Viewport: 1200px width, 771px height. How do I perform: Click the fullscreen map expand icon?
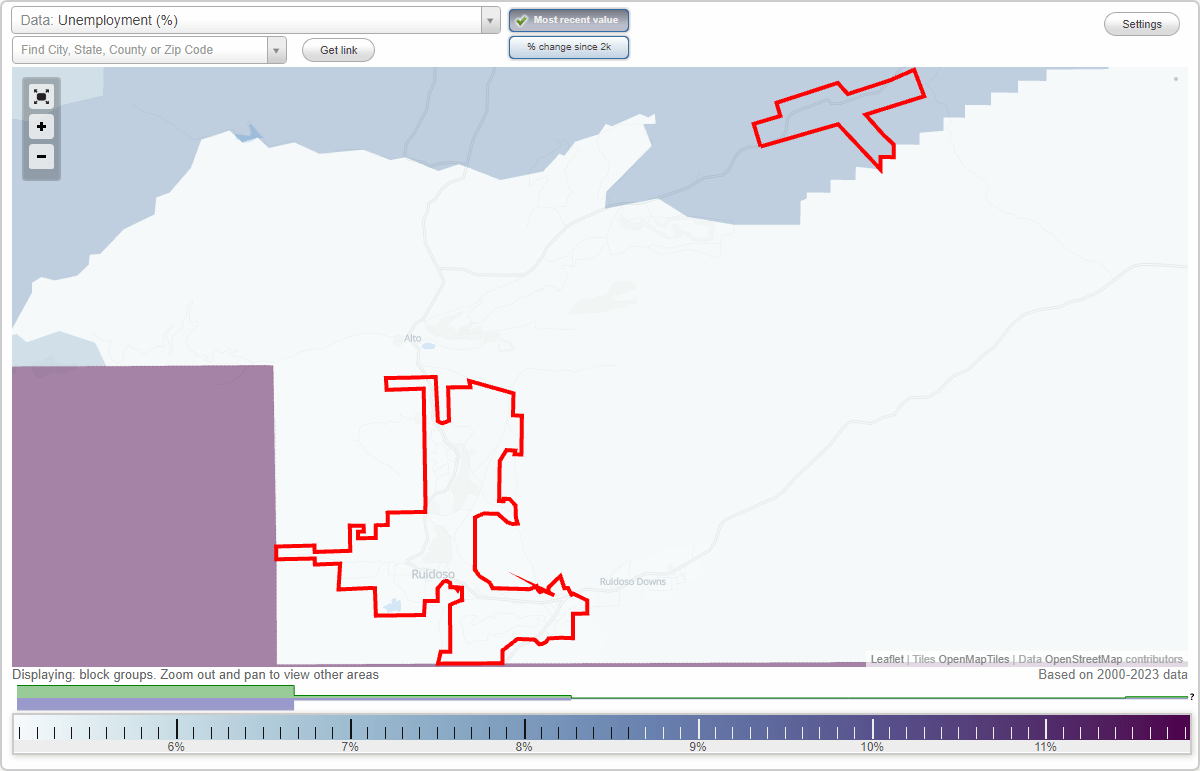41,96
